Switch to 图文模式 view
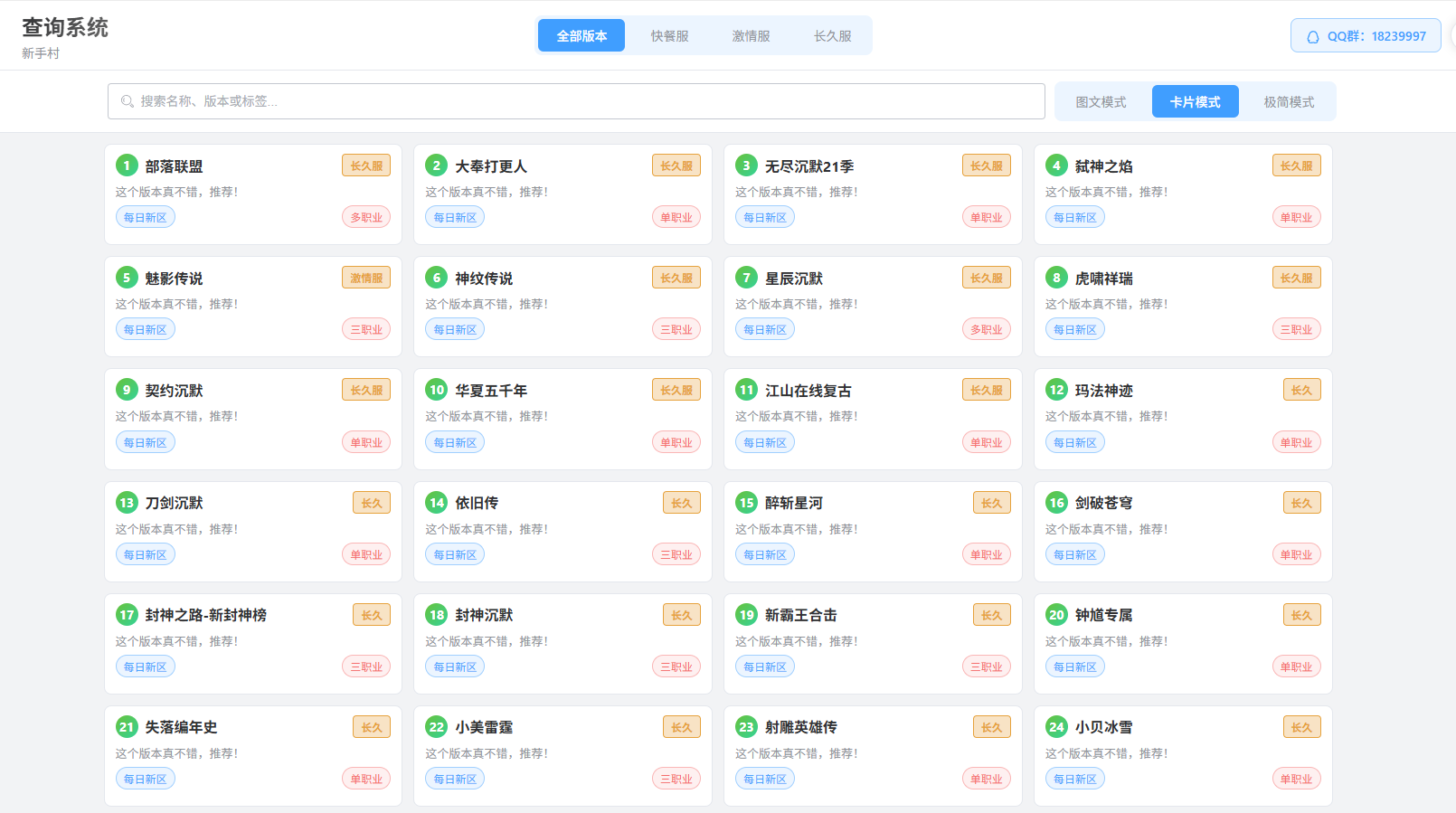This screenshot has height=813, width=1456. tap(1101, 102)
